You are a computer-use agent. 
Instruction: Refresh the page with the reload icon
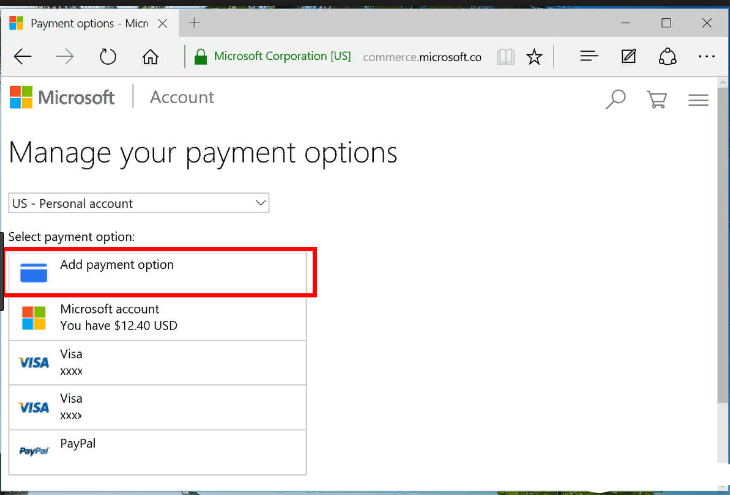click(x=108, y=57)
